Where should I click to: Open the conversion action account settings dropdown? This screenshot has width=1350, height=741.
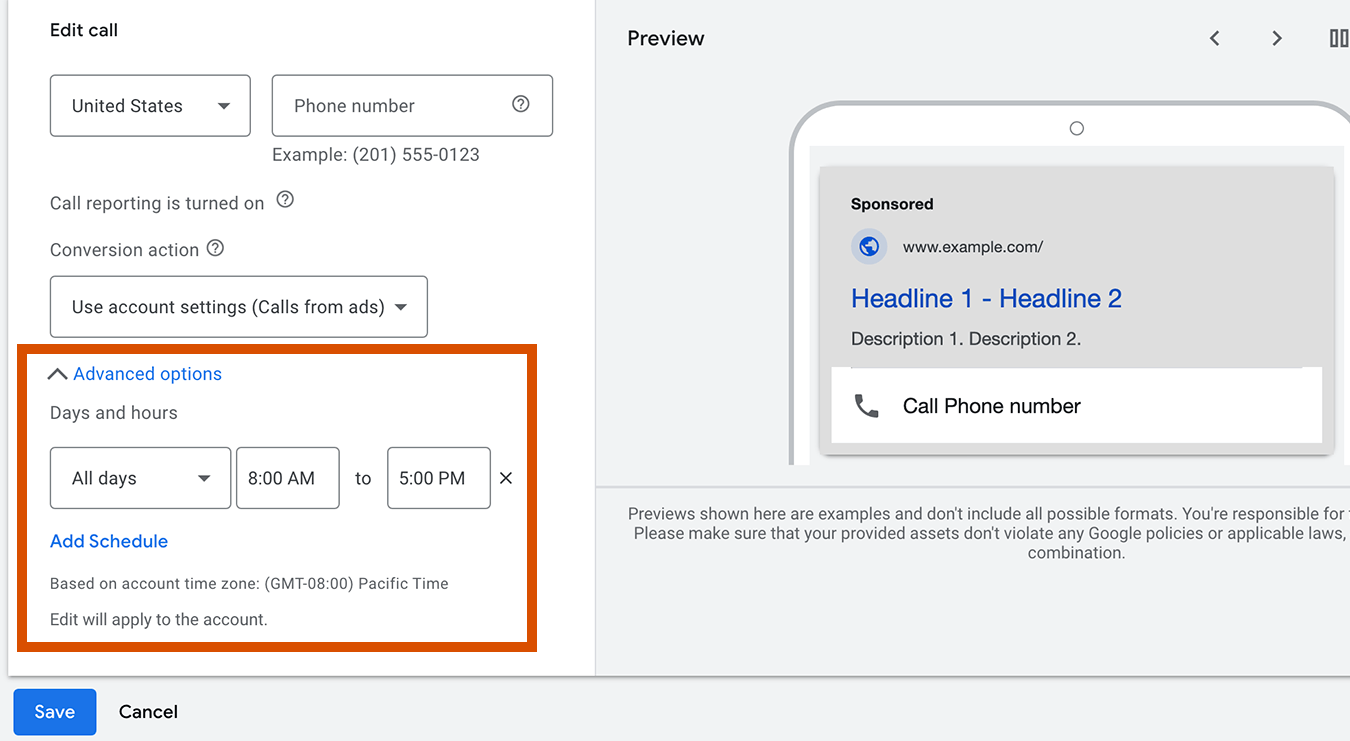click(x=238, y=307)
